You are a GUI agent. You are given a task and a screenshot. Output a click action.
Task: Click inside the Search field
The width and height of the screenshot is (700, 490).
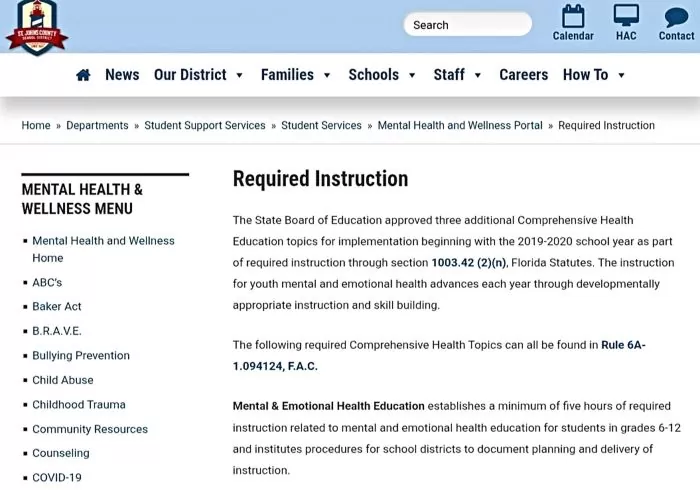(x=467, y=25)
